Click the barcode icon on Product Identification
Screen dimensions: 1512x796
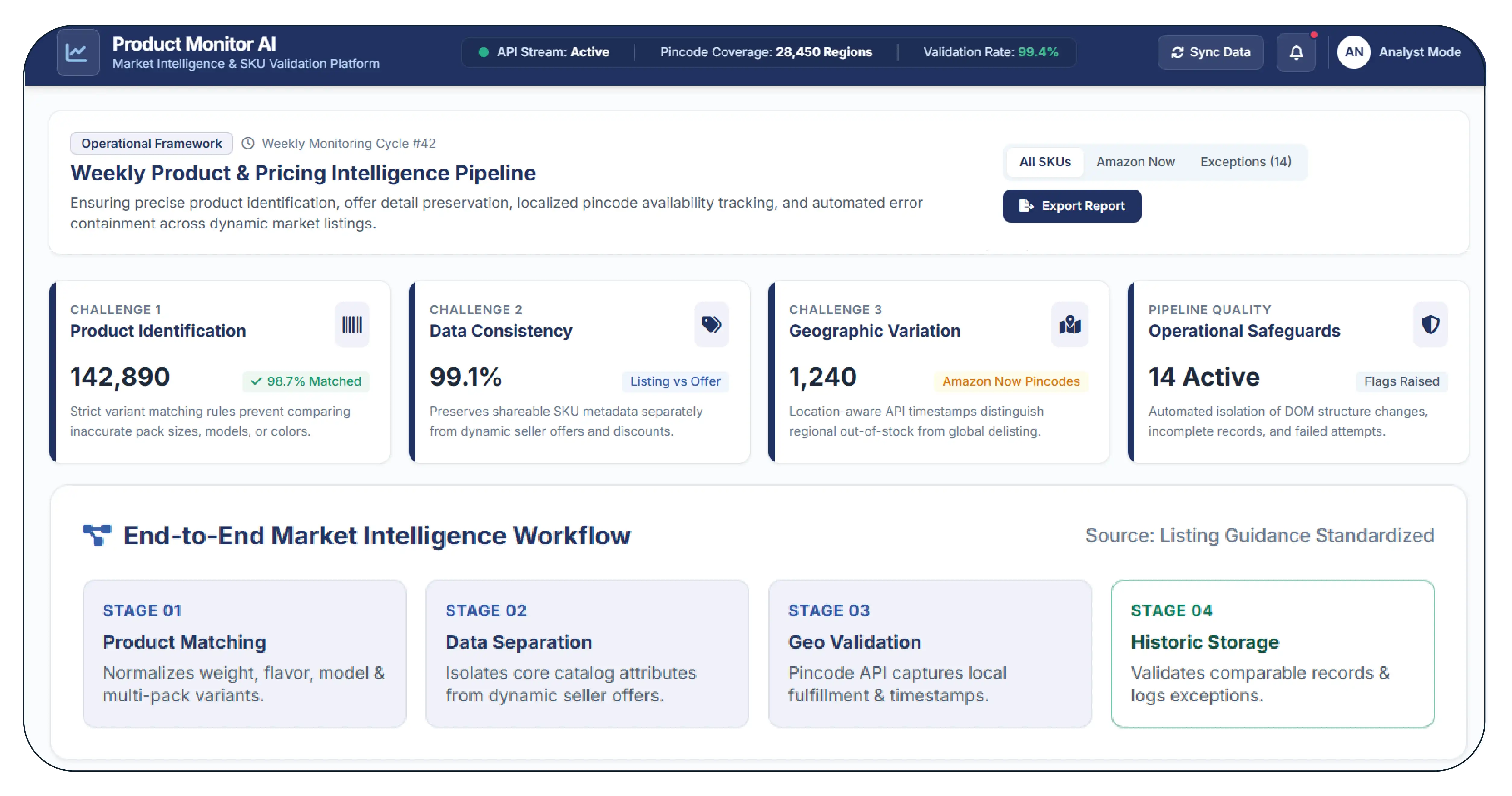[352, 324]
